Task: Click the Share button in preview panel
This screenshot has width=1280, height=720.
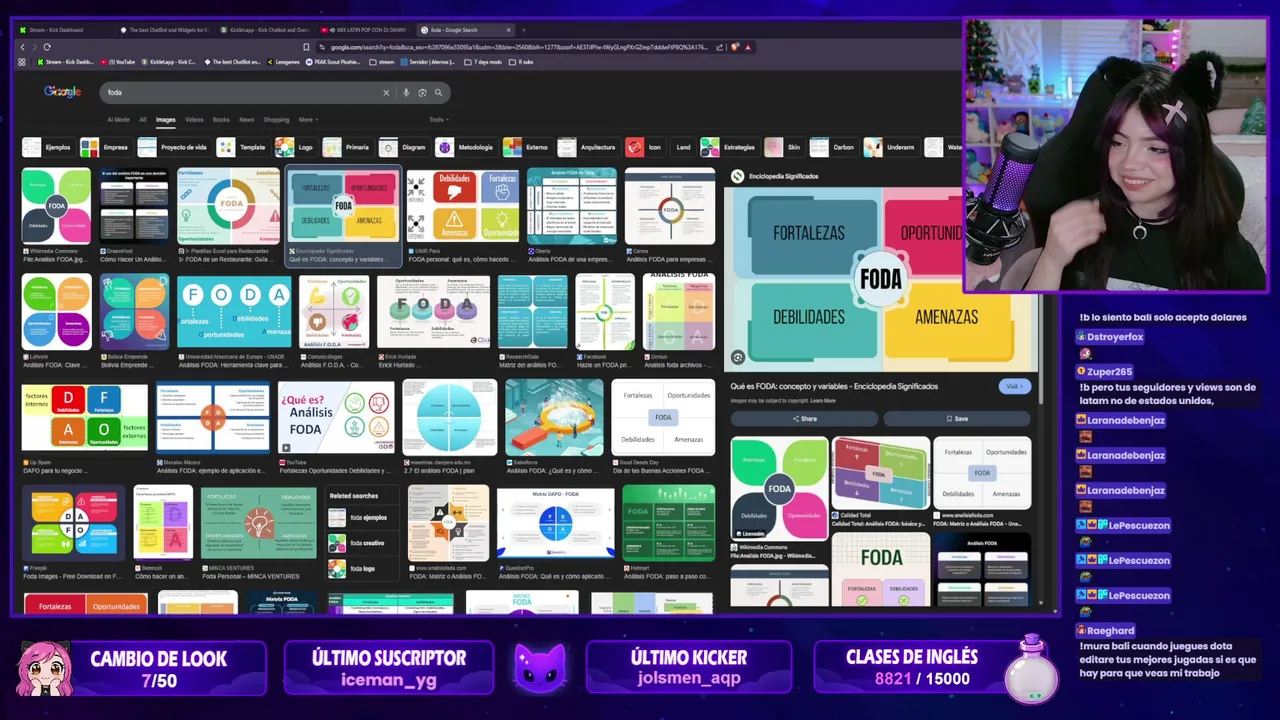Action: tap(806, 418)
